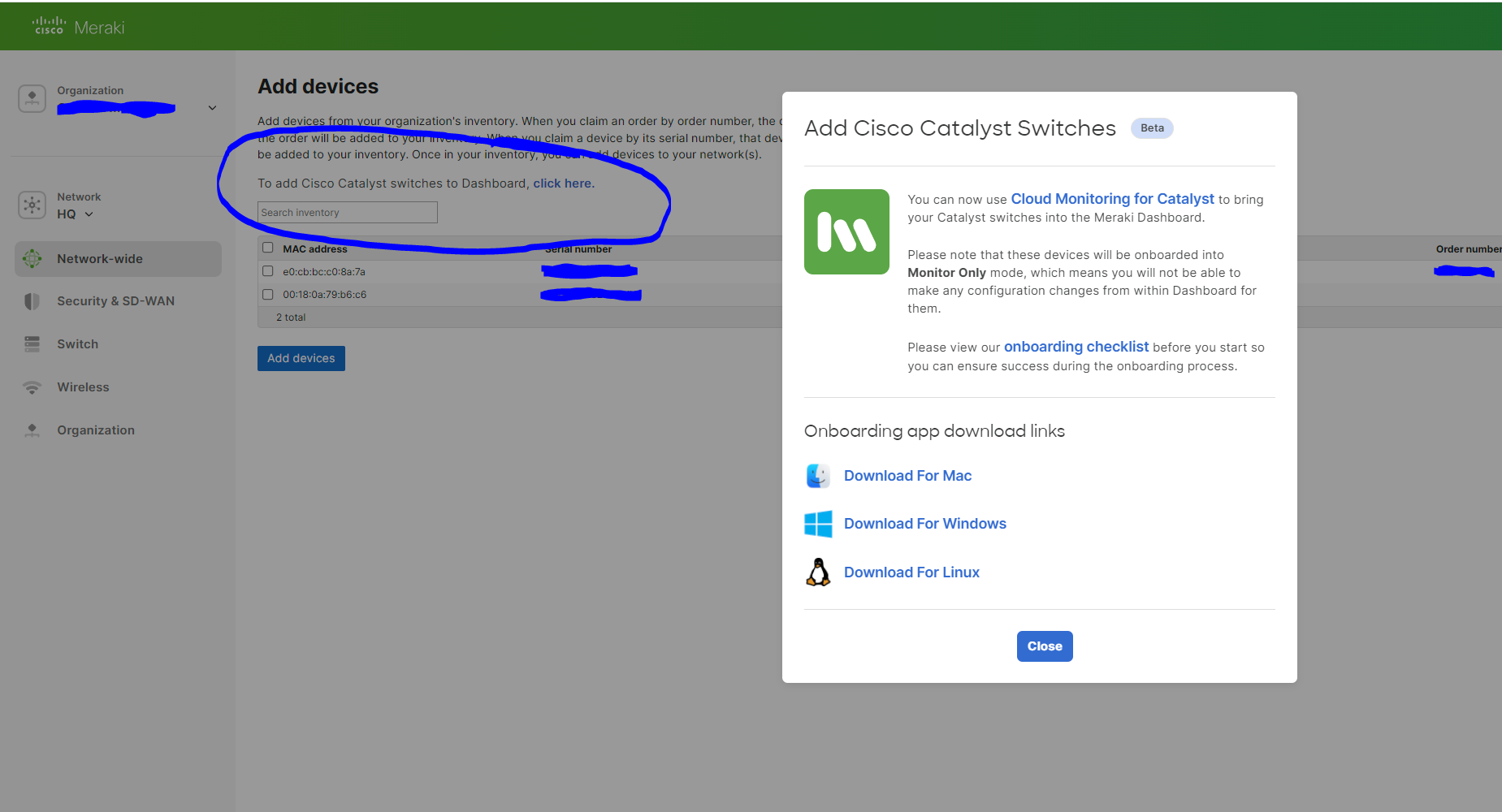1502x812 pixels.
Task: Select Security & SD-WAN from the sidebar
Action: [x=115, y=300]
